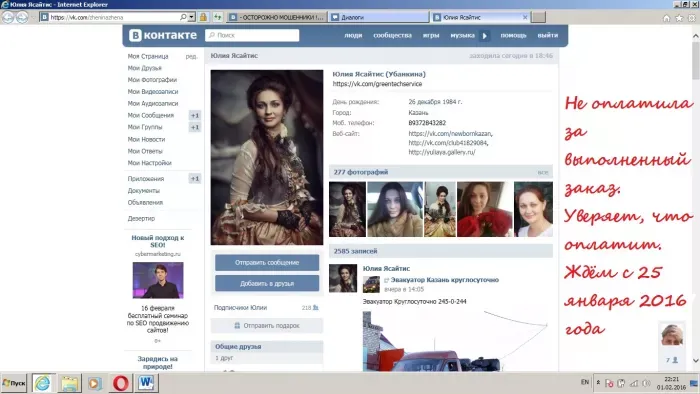Click Отправить сообщение button
Viewport: 700px width, 394px height.
tap(267, 262)
